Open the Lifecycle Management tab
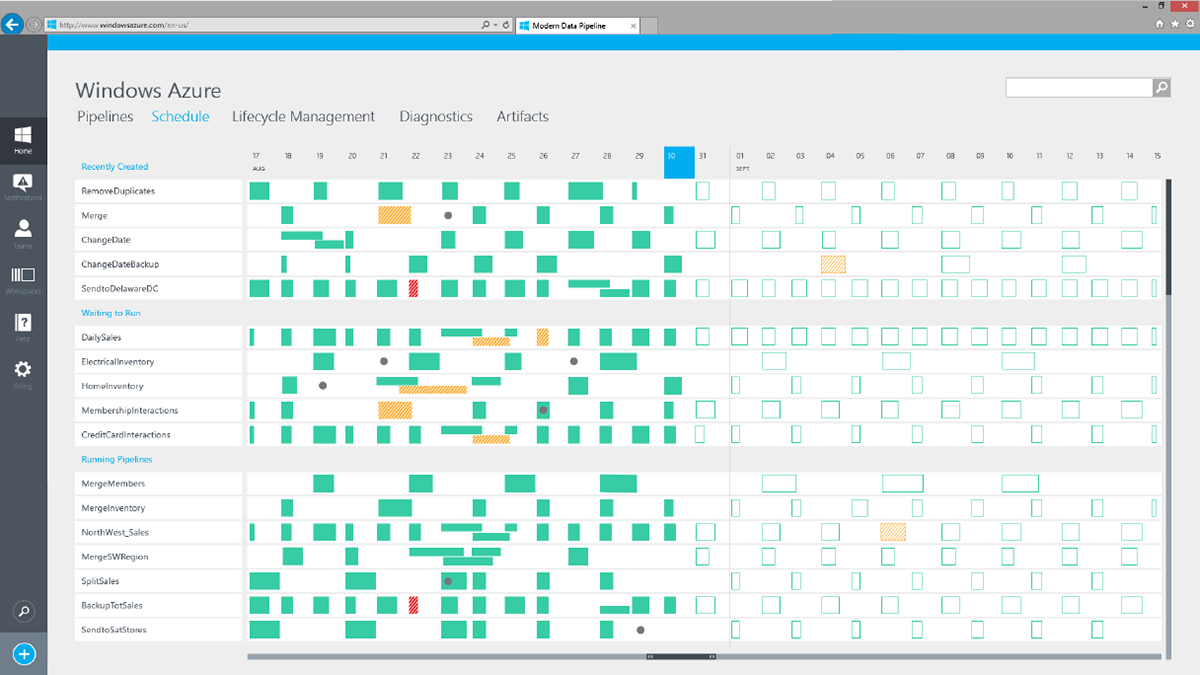1200x675 pixels. (303, 117)
